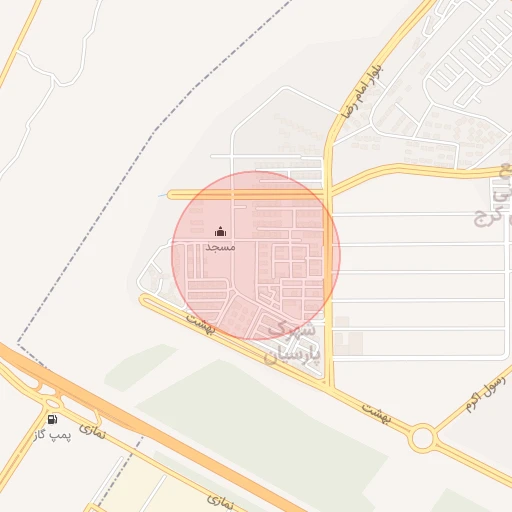This screenshot has height=512, width=512.
Task: Select the شهرک پارسیان neighborhood label
Action: point(292,342)
